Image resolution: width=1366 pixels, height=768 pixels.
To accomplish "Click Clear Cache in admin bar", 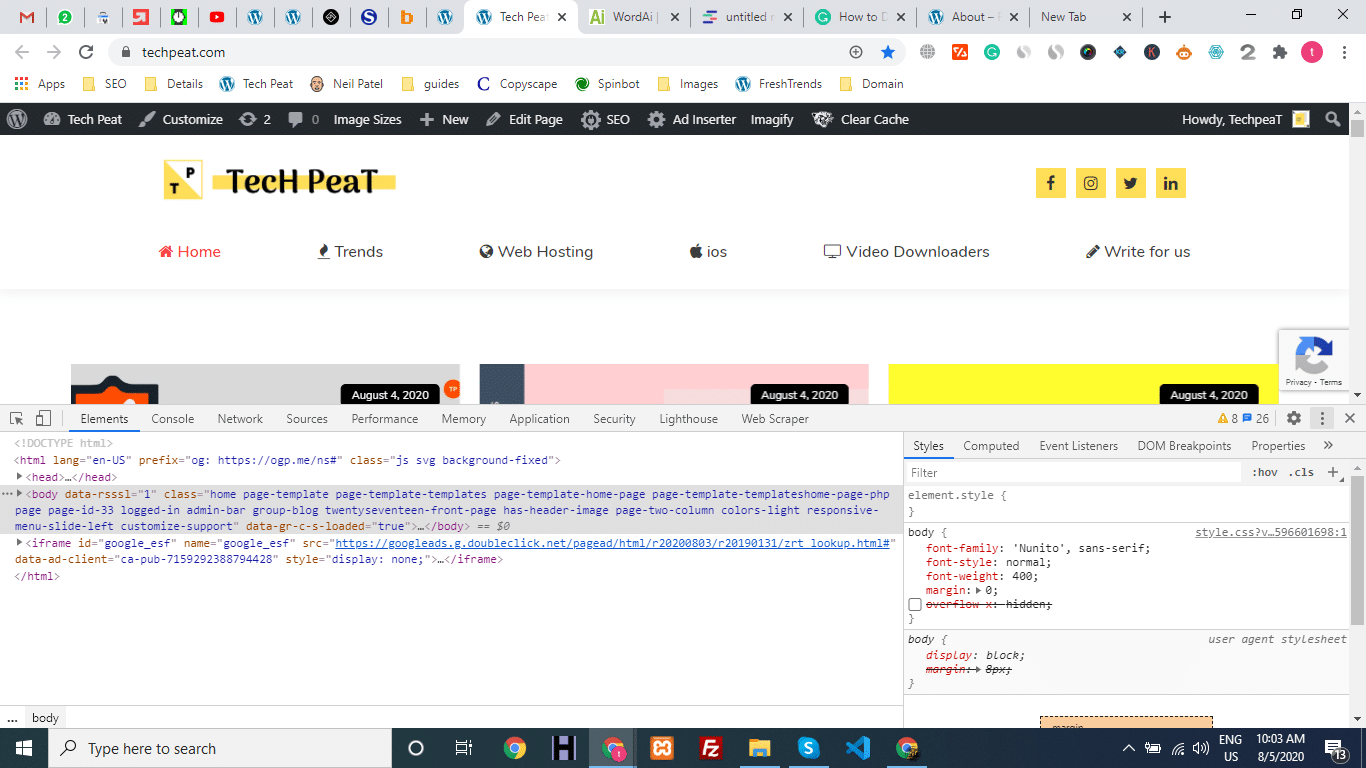I will [x=860, y=119].
